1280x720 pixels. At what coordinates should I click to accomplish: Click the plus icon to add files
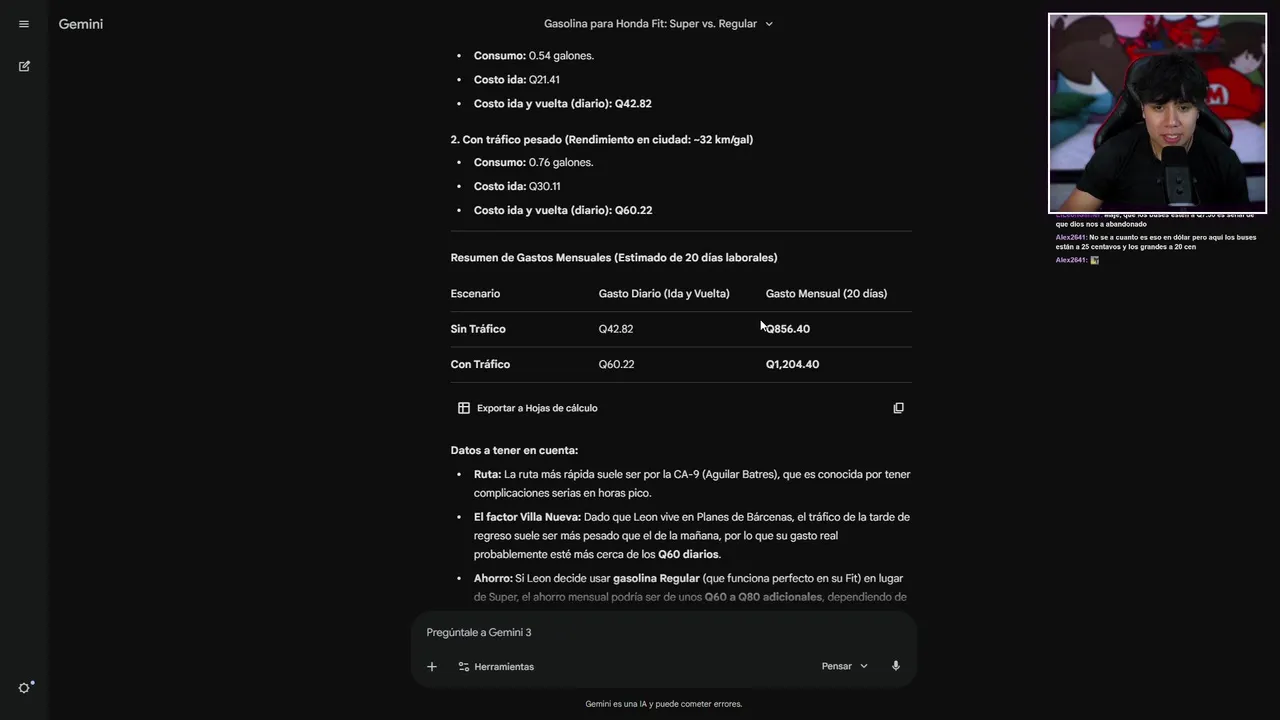pyautogui.click(x=432, y=667)
